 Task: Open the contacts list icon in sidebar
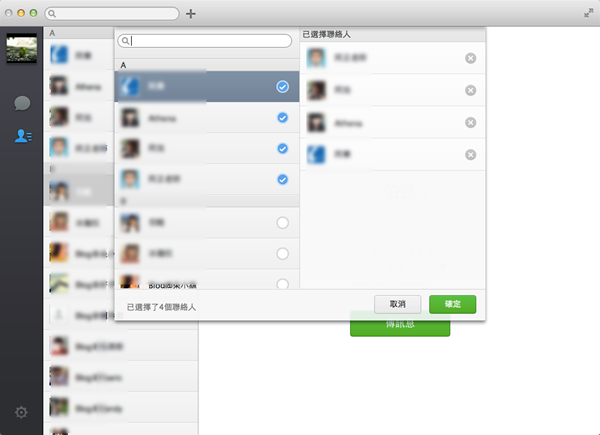pyautogui.click(x=23, y=136)
